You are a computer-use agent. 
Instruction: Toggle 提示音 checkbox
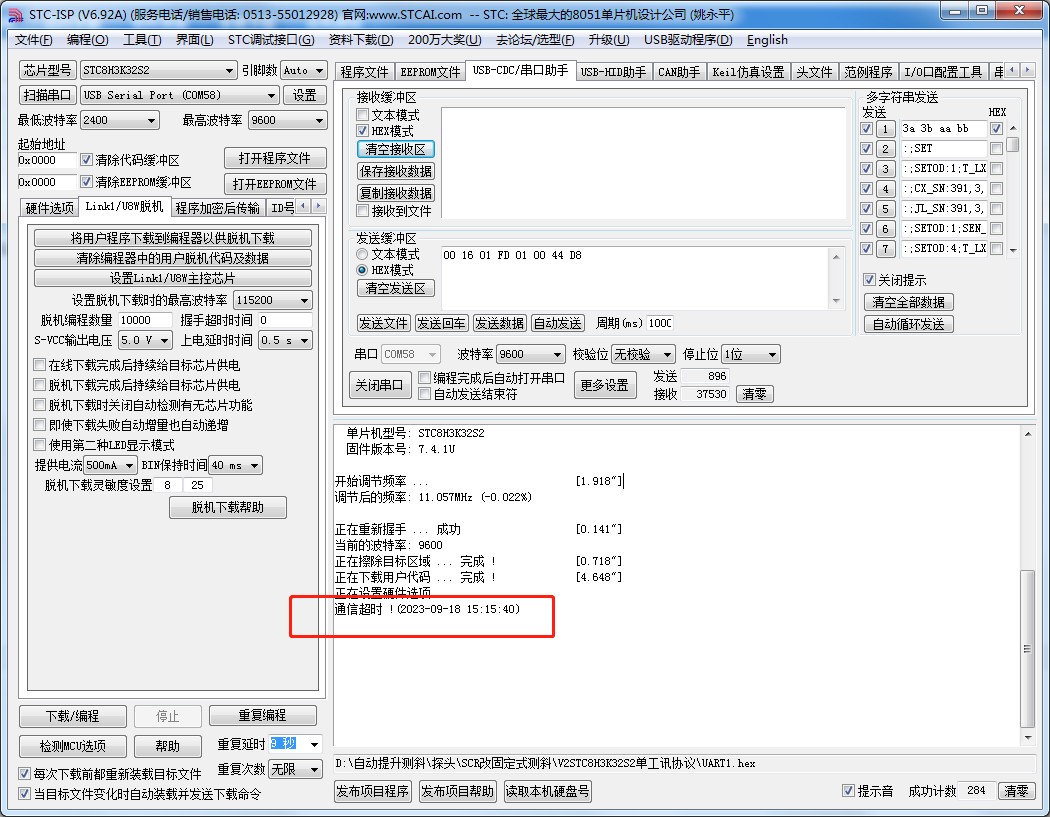pyautogui.click(x=848, y=790)
